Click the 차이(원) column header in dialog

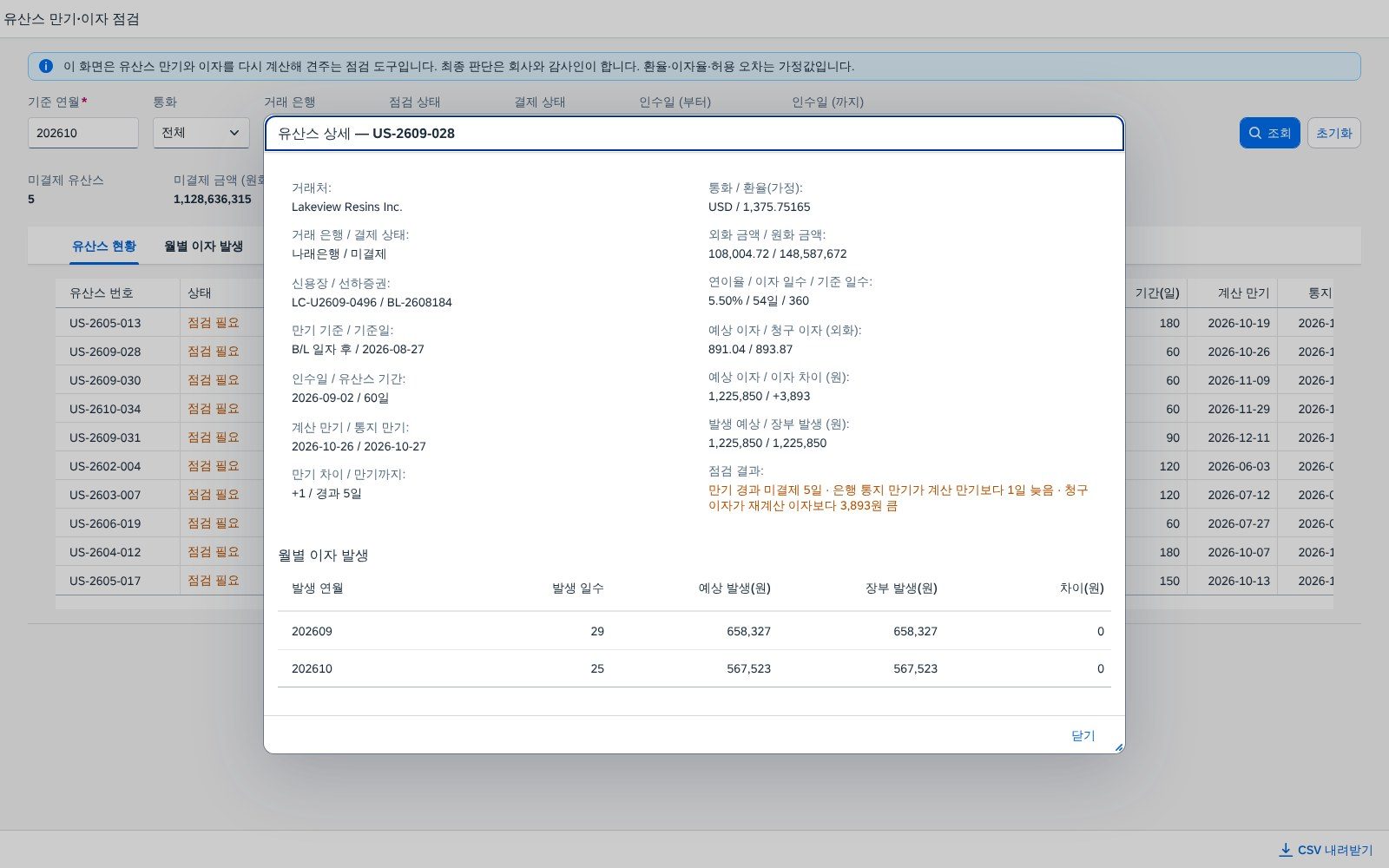pos(1081,588)
